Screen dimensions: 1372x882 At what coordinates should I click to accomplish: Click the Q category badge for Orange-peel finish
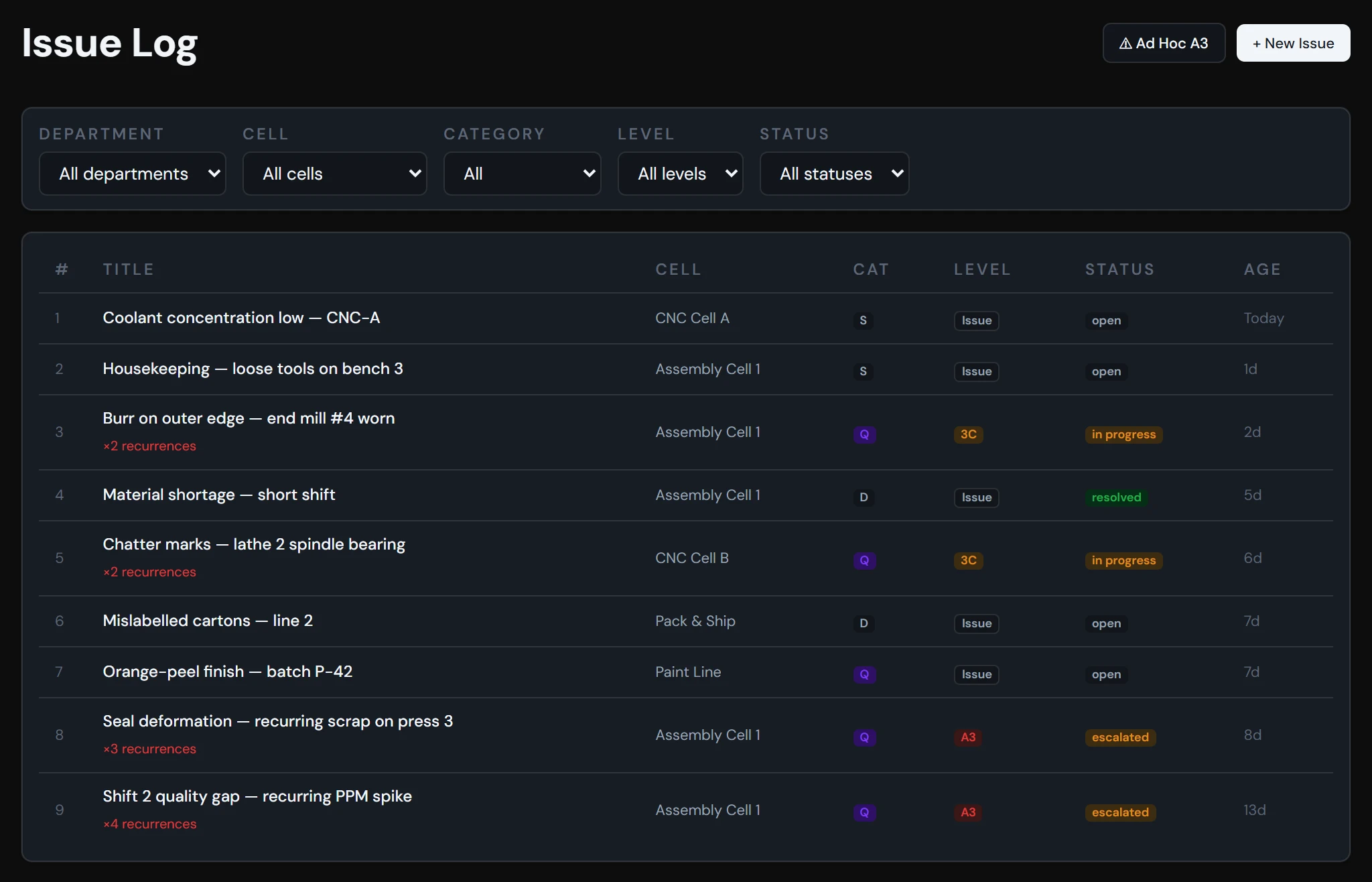point(864,674)
